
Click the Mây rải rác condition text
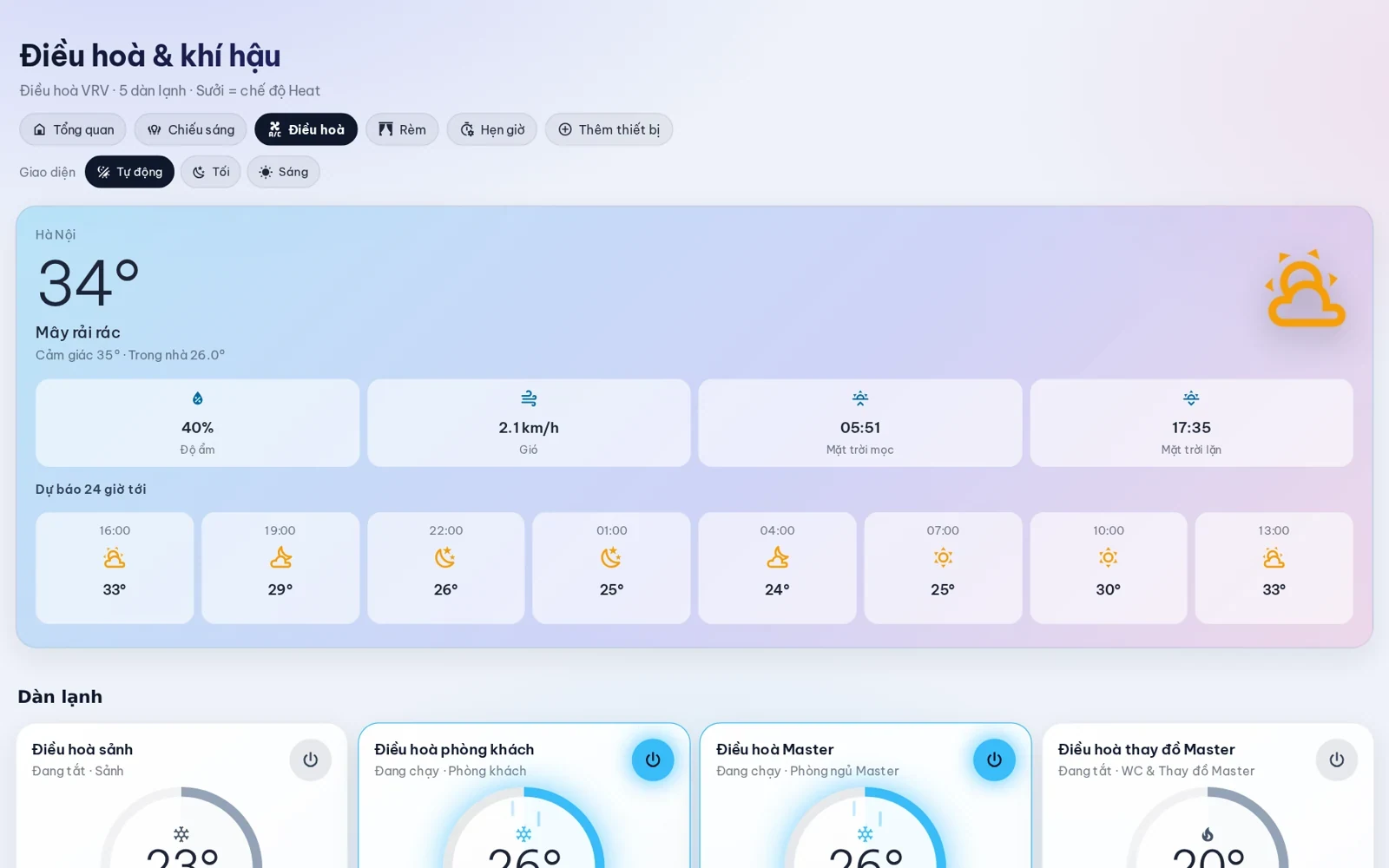pos(78,332)
